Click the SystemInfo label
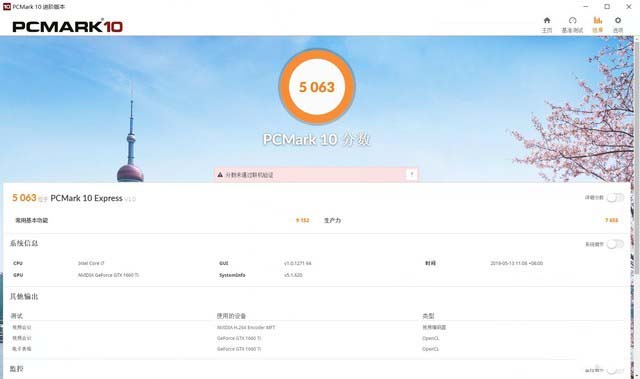Screen dimensions: 640x379 point(232,275)
